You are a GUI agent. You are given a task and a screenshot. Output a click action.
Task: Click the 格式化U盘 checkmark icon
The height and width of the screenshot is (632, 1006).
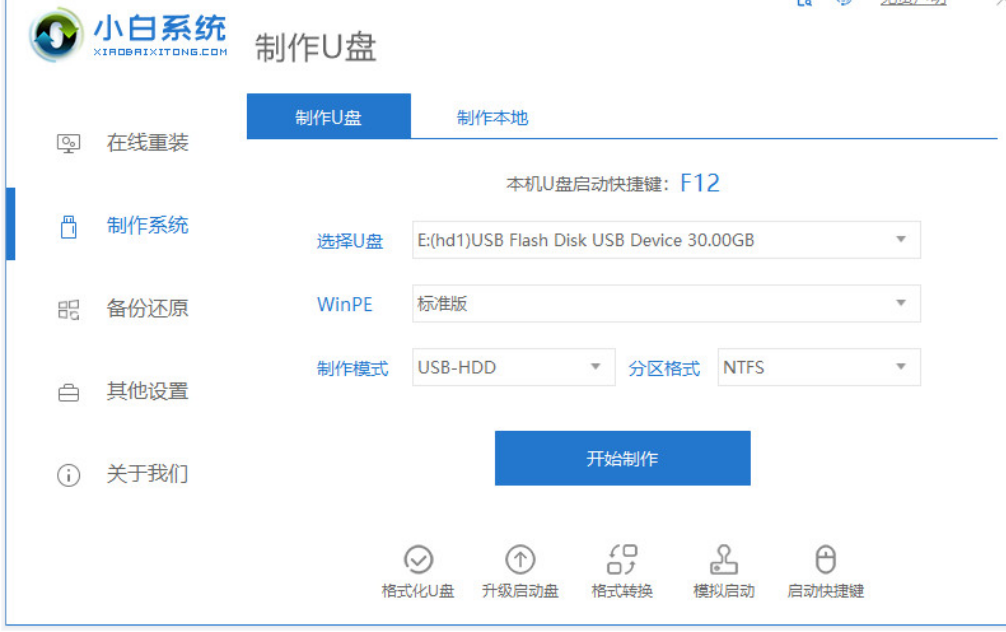click(x=418, y=559)
